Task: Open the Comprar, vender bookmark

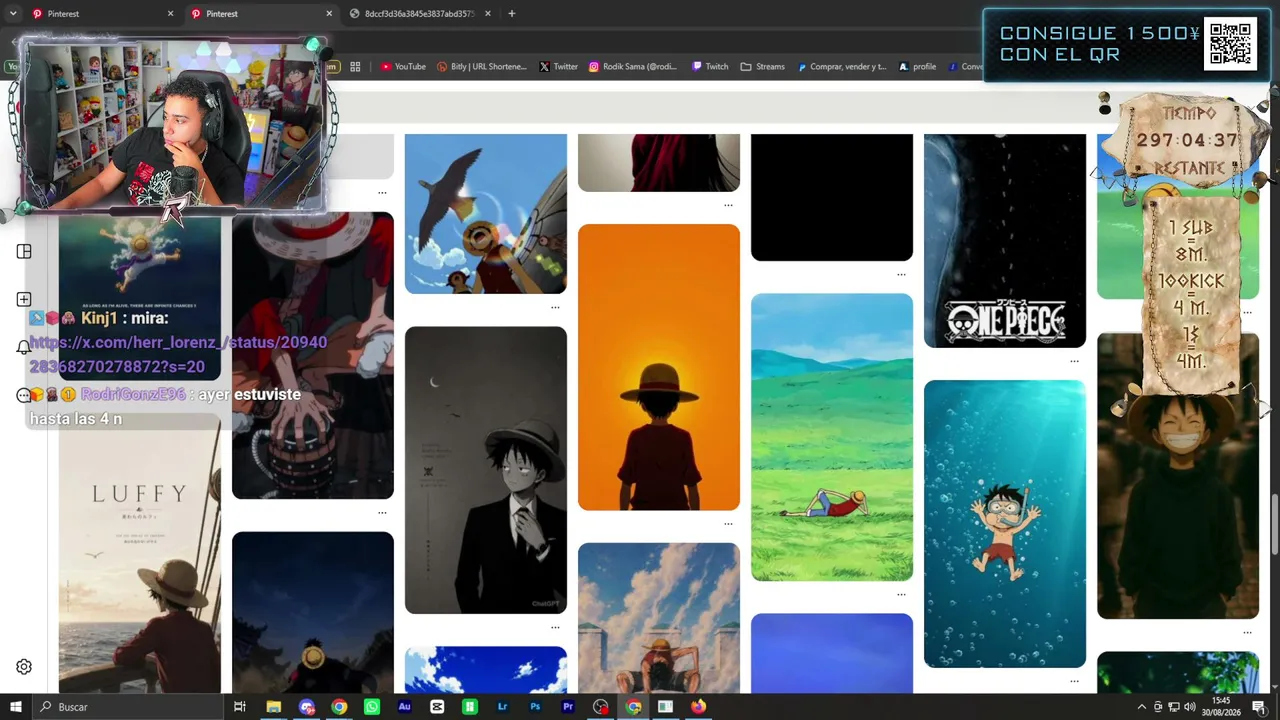Action: [841, 67]
